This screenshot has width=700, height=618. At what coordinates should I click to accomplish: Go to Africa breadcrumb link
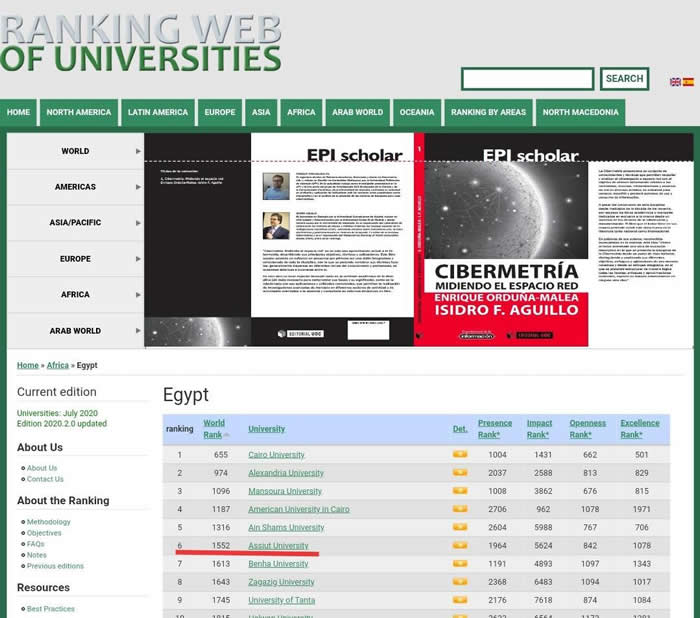click(x=58, y=366)
